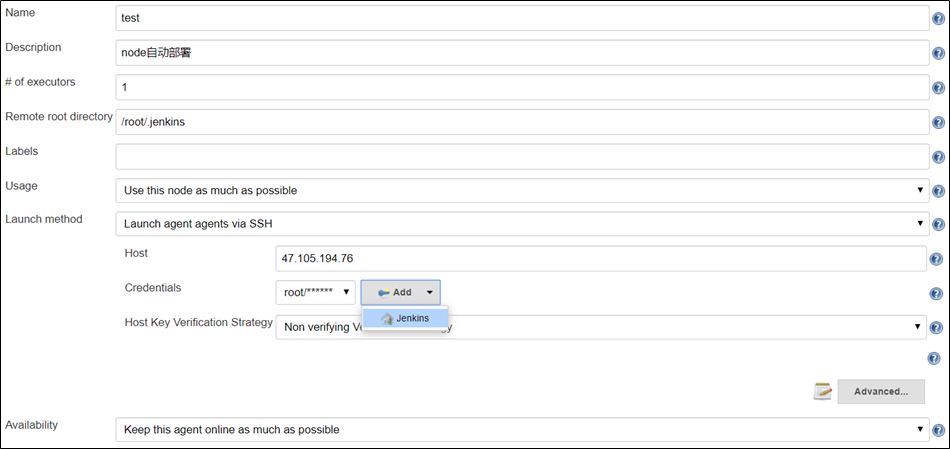Click the help icon next to Host
The width and height of the screenshot is (950, 449).
(x=937, y=260)
